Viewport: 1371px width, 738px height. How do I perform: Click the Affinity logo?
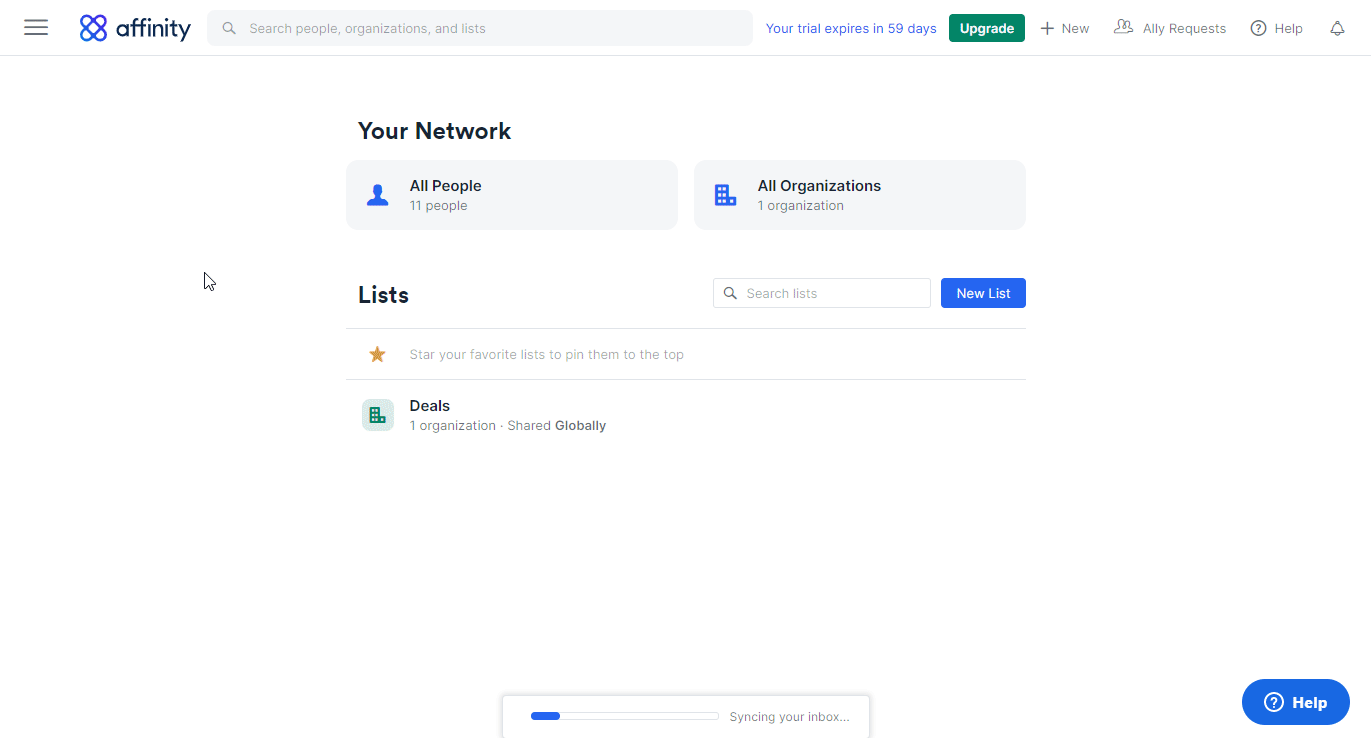point(134,27)
